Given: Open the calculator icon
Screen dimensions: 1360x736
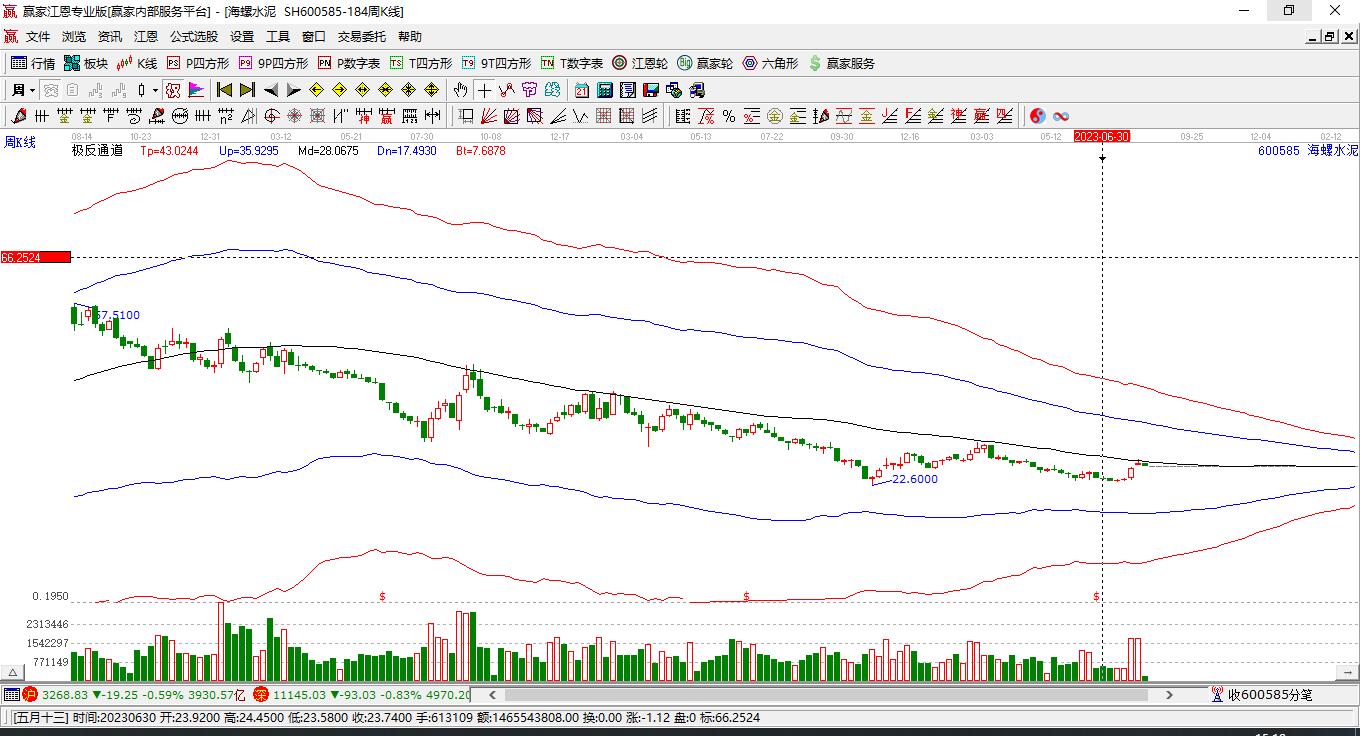Looking at the screenshot, I should pos(604,90).
